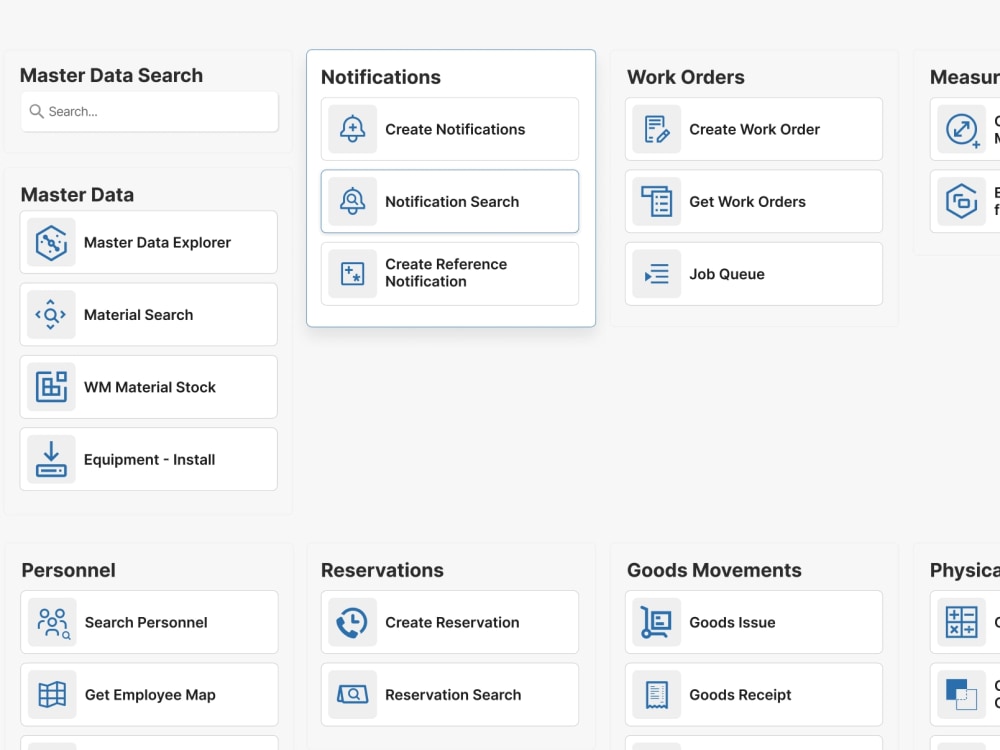
Task: Select Create Reference Notification star icon
Action: tap(352, 273)
